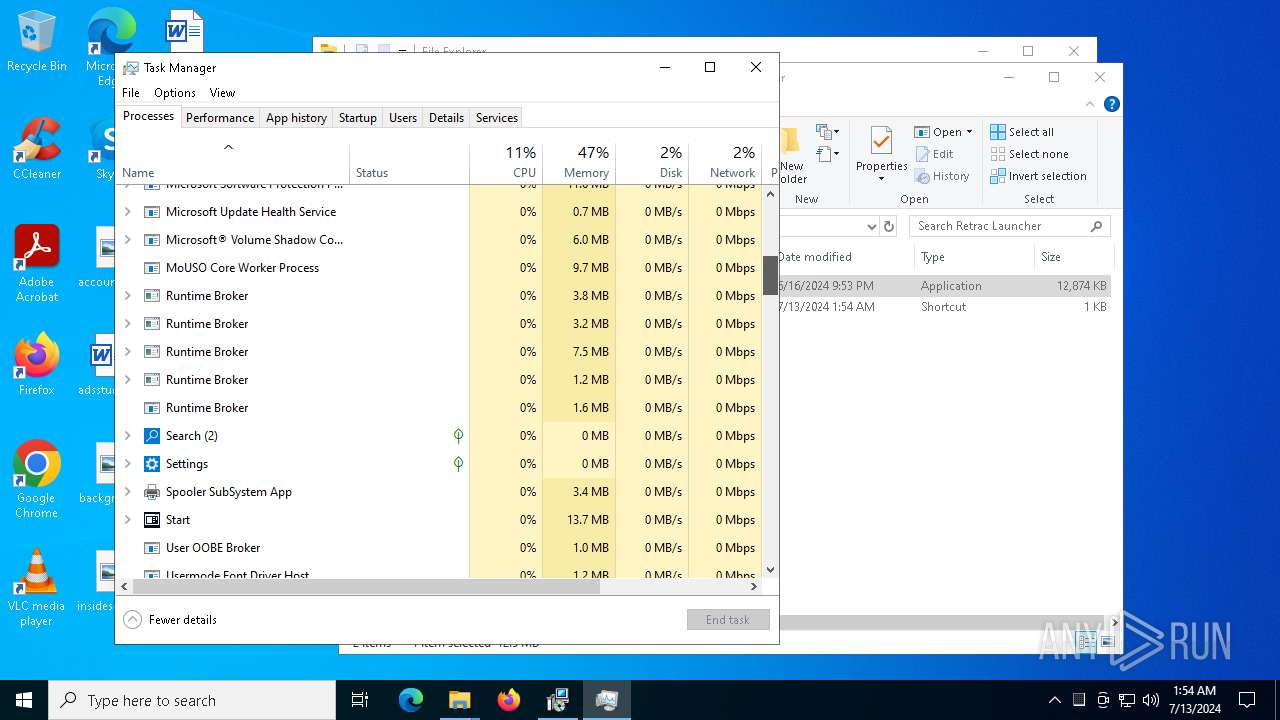
Task: Click the magnifier icon in Search Retrac Launcher
Action: pos(1097,226)
